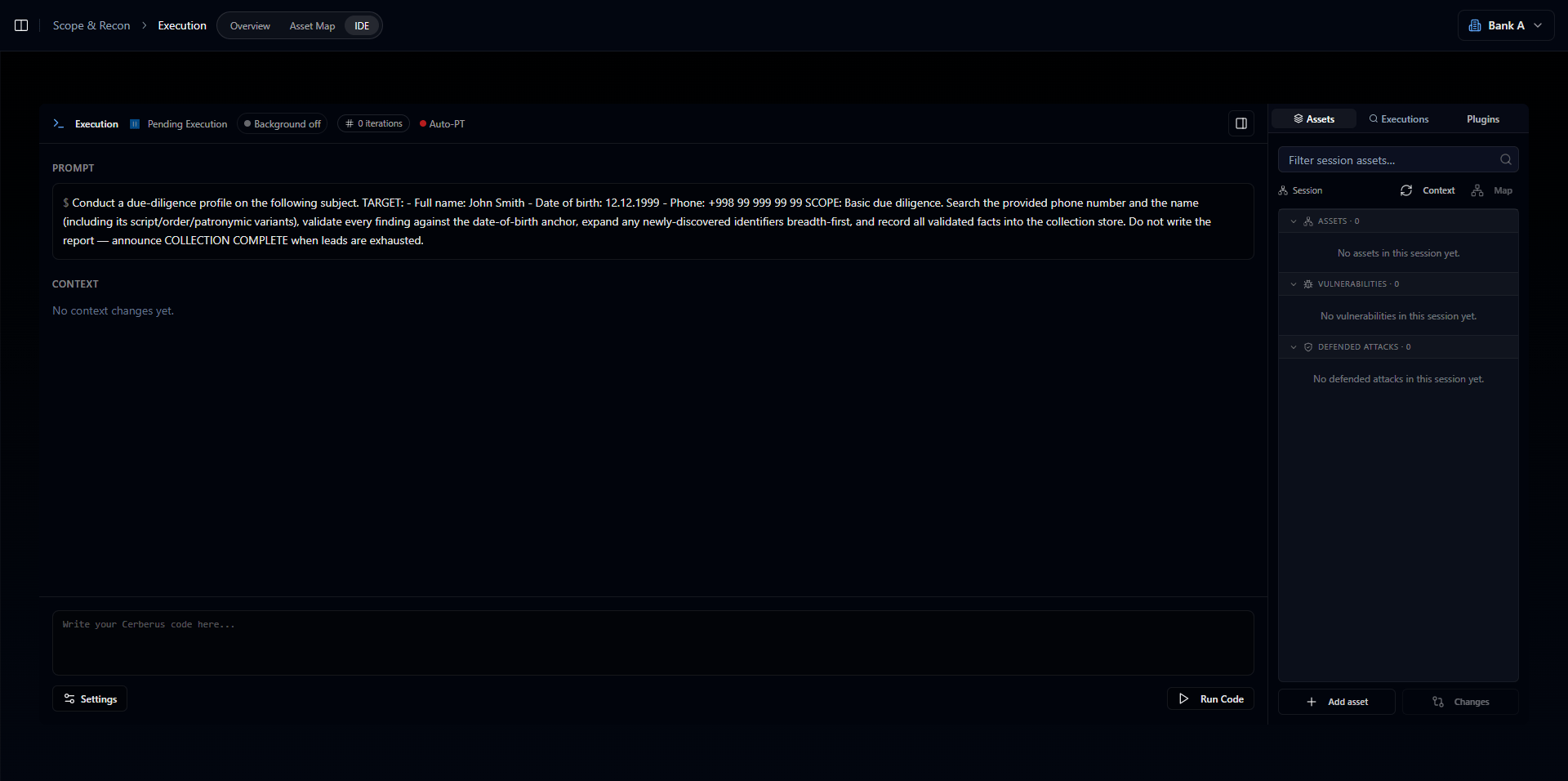Select the IDE tab
The width and height of the screenshot is (1568, 781).
click(362, 26)
